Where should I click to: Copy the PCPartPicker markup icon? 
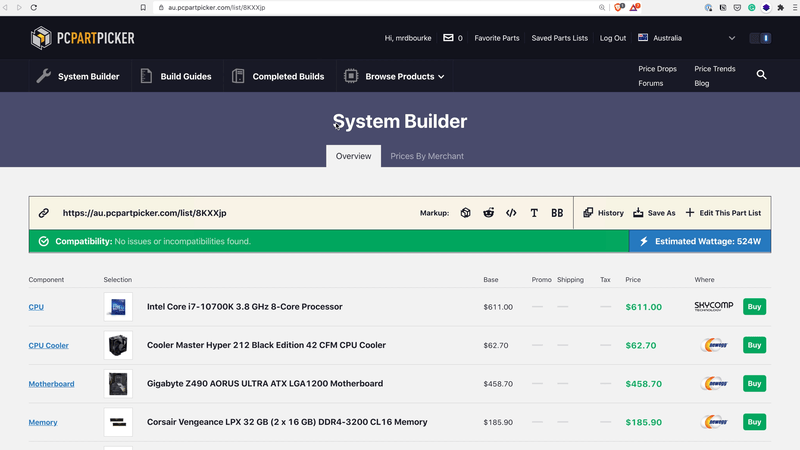pyautogui.click(x=465, y=213)
